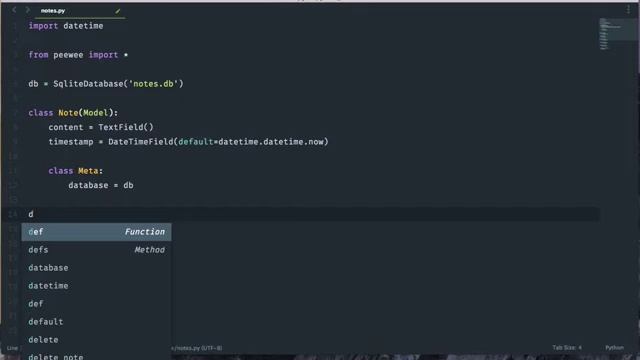Open the Python syntax selector

click(x=614, y=348)
